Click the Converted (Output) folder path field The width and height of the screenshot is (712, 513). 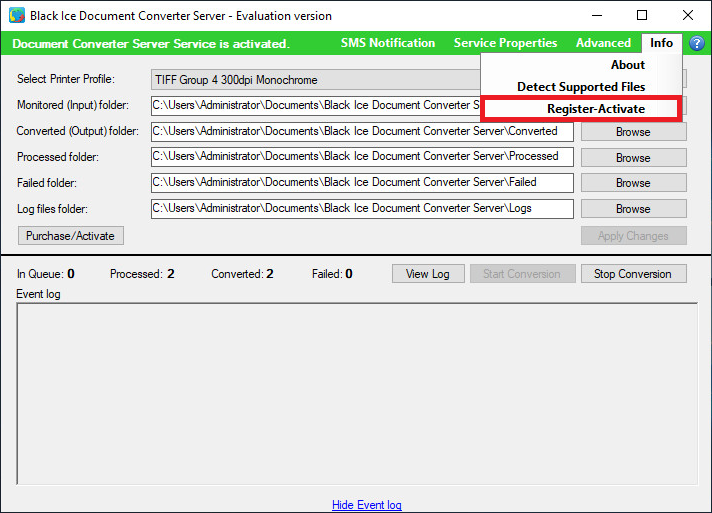click(x=362, y=132)
